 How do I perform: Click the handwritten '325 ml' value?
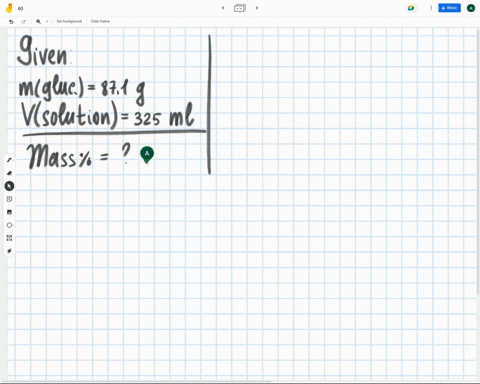pos(164,115)
